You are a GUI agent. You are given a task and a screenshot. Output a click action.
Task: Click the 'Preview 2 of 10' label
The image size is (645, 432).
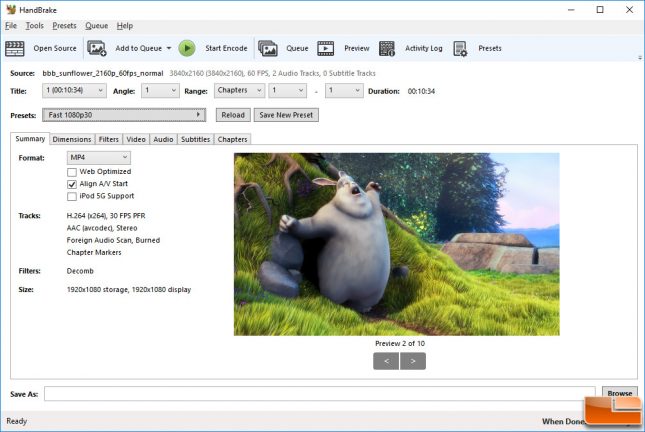pyautogui.click(x=400, y=344)
